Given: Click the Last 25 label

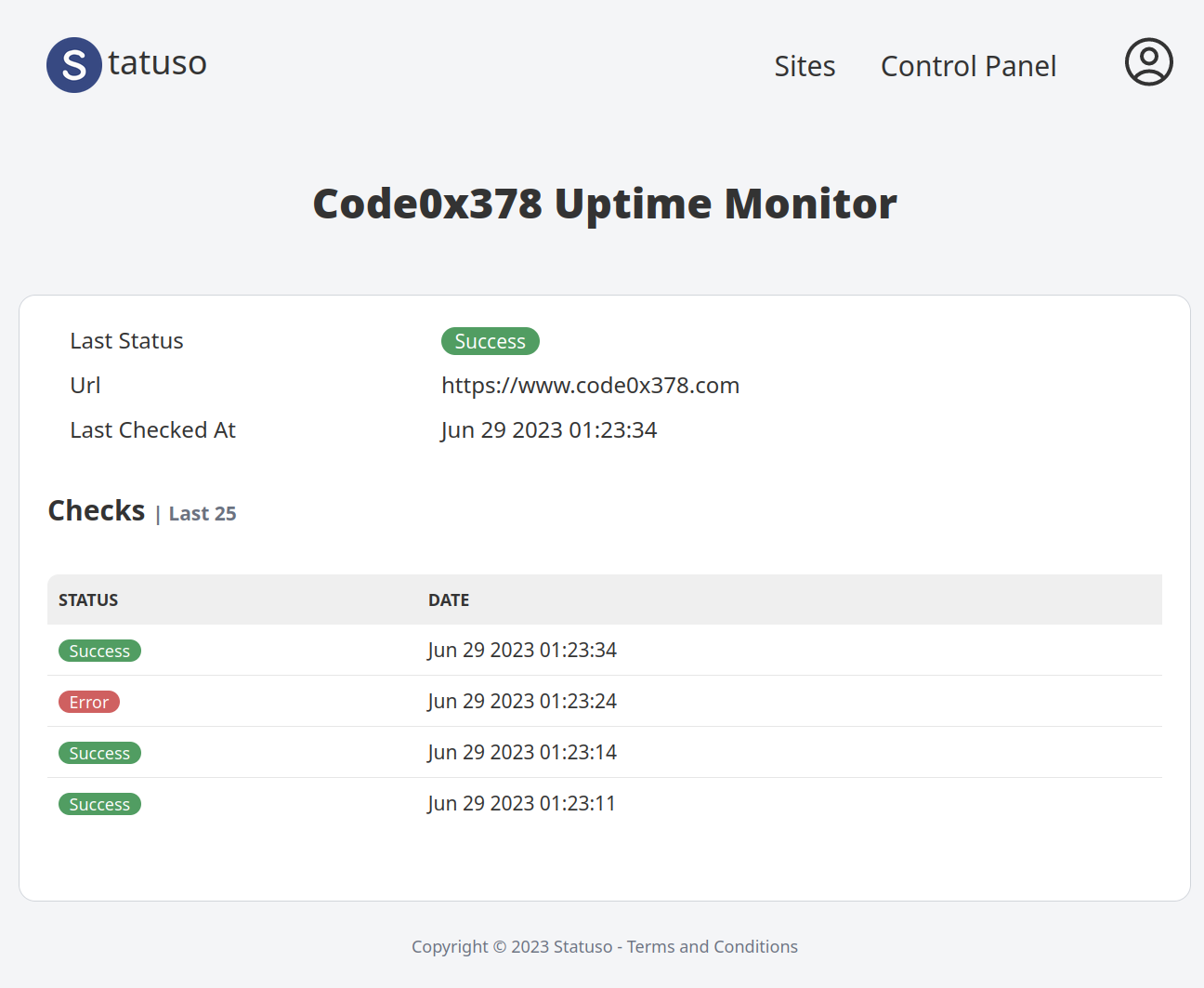Looking at the screenshot, I should (x=203, y=514).
